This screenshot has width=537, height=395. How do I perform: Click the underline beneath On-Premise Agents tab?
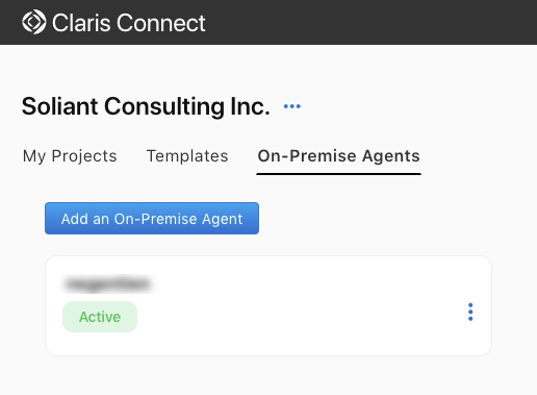339,174
